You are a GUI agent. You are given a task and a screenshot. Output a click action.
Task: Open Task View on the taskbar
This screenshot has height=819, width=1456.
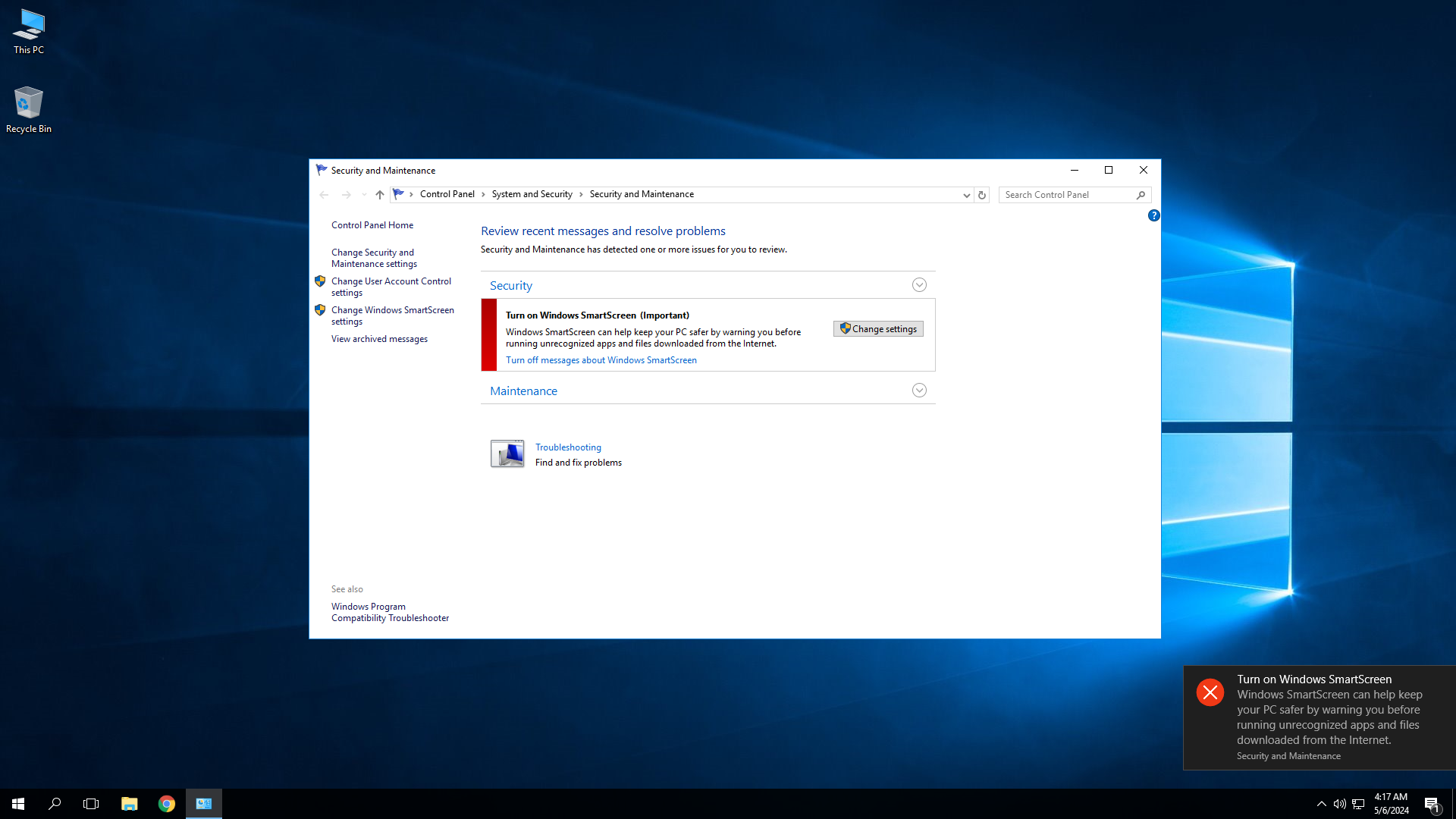tap(91, 804)
